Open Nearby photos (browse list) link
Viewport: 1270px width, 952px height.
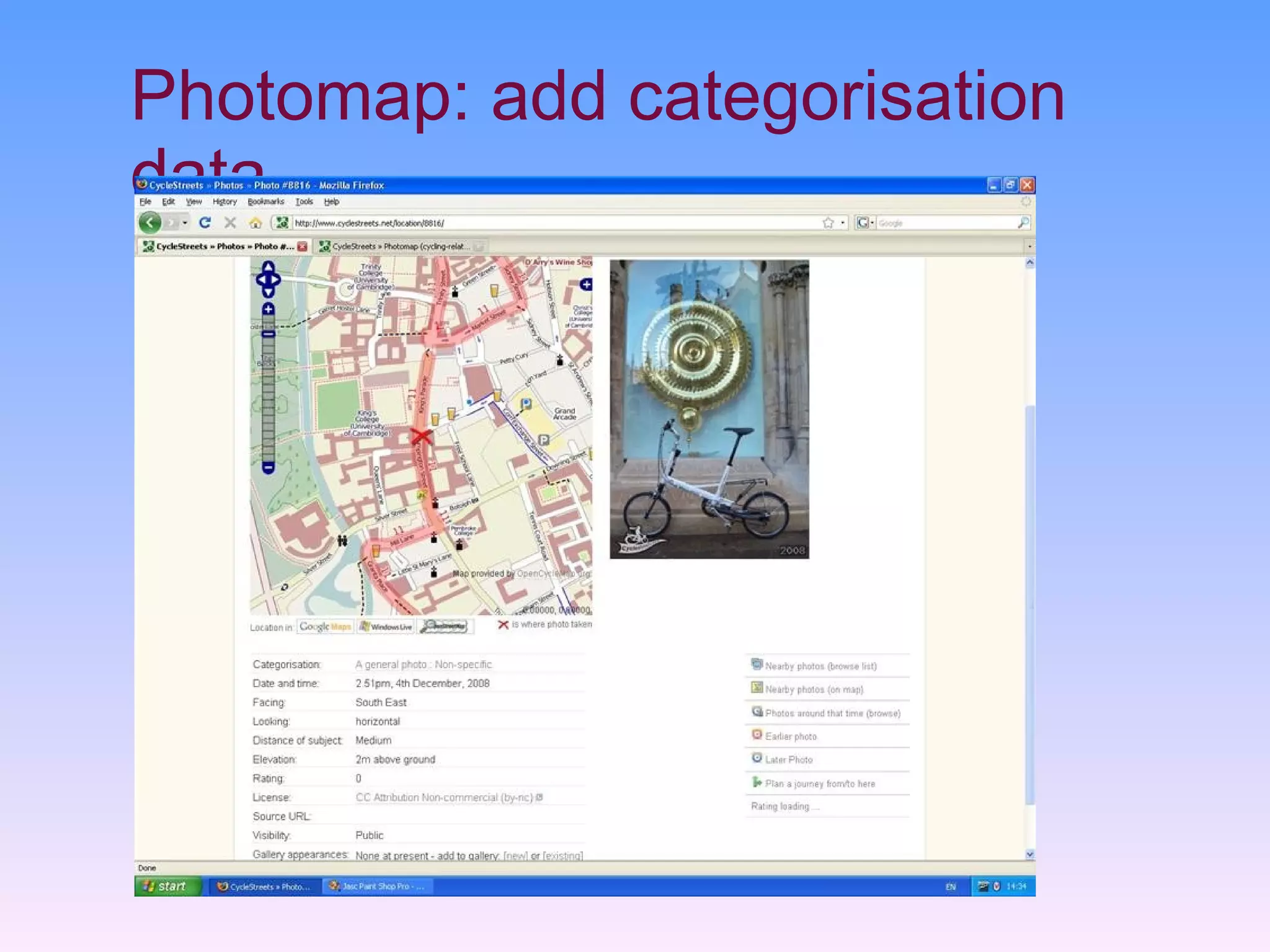coord(820,666)
